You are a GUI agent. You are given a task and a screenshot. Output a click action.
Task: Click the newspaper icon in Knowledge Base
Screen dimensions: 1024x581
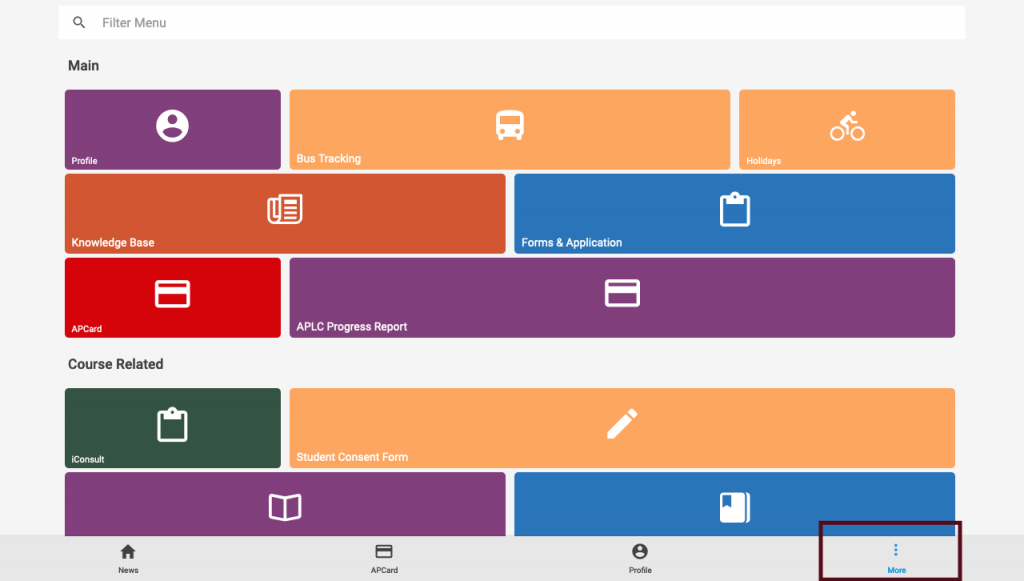[x=285, y=209]
